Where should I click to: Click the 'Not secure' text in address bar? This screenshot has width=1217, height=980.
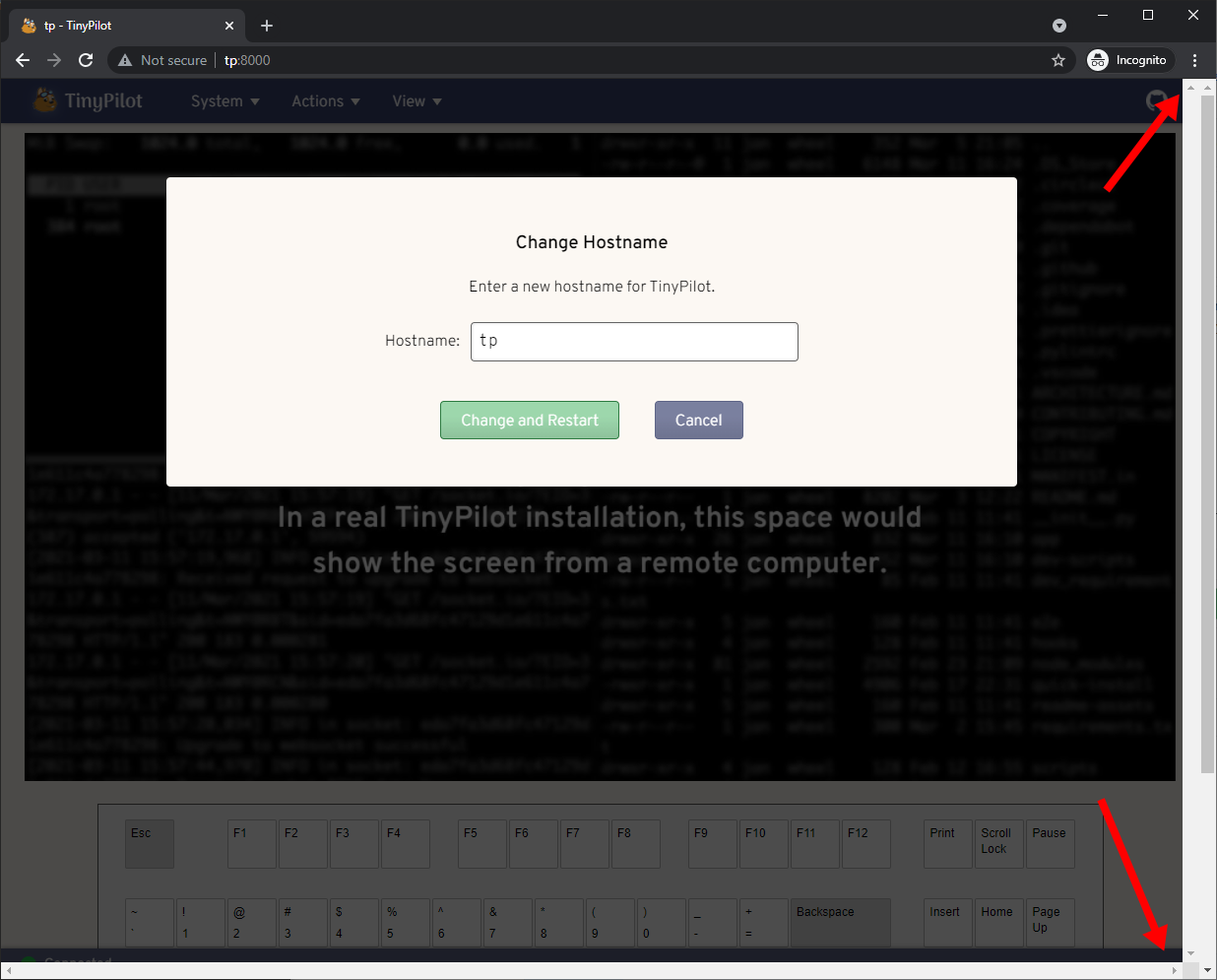pyautogui.click(x=174, y=60)
